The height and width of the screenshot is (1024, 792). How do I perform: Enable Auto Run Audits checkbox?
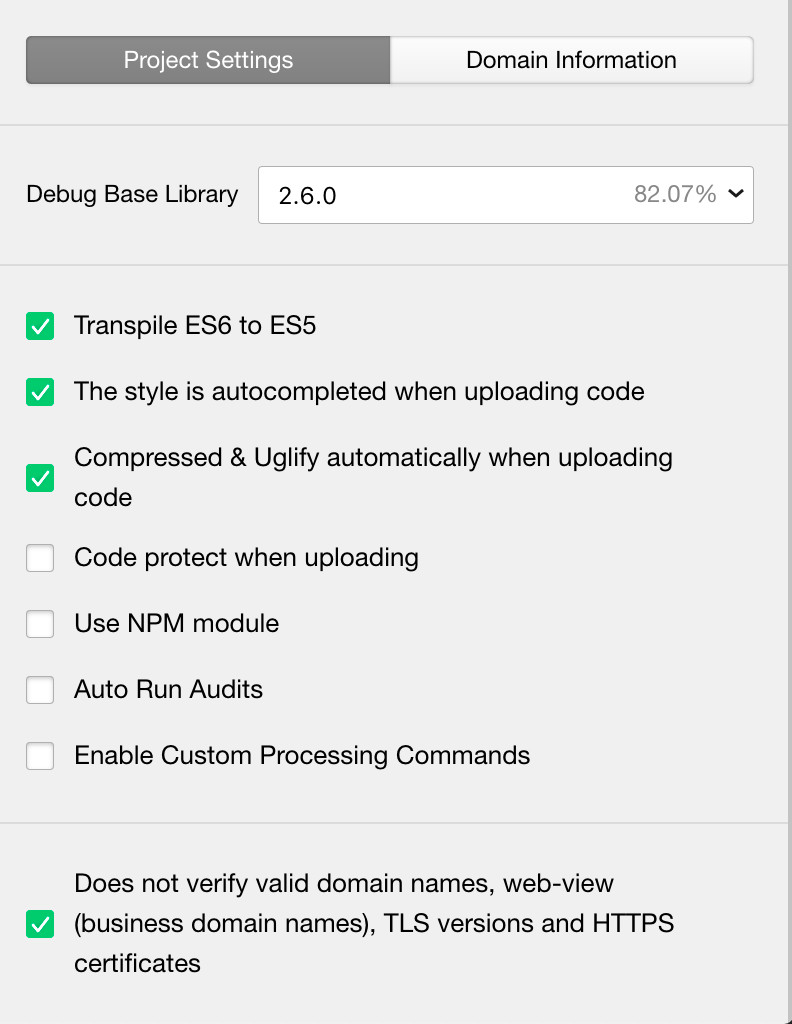40,690
